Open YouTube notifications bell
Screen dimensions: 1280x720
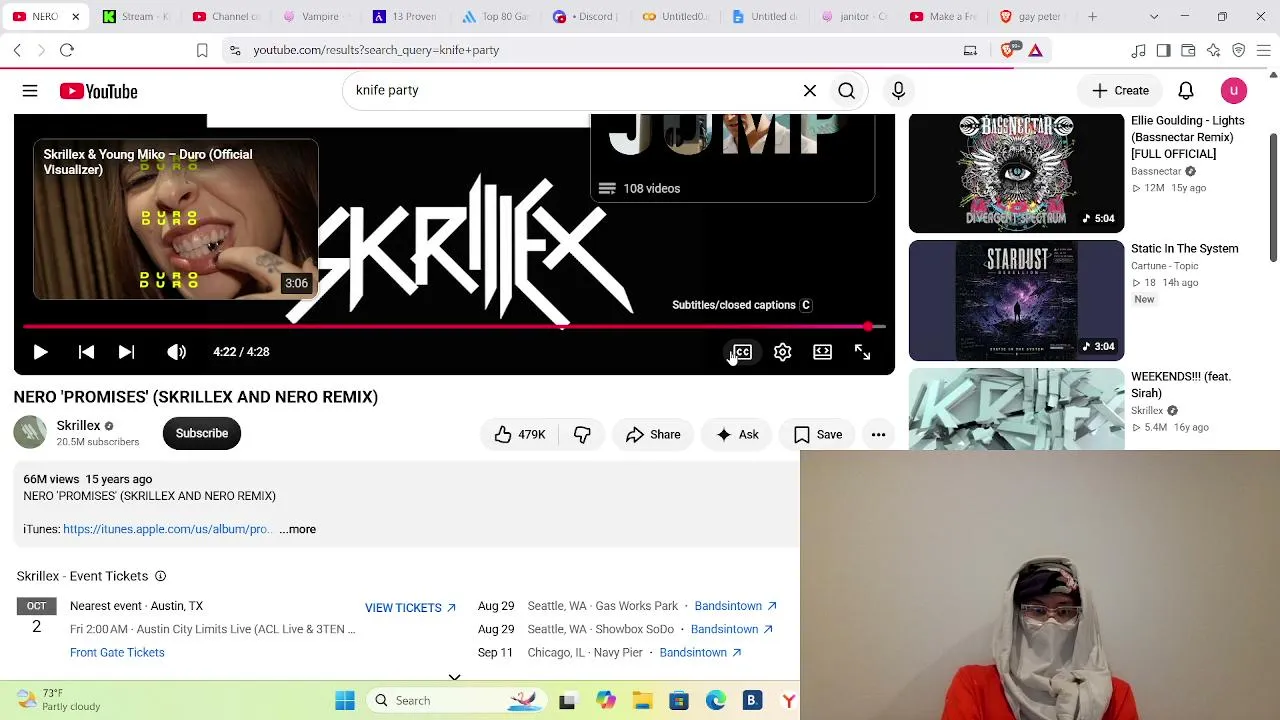(x=1186, y=91)
